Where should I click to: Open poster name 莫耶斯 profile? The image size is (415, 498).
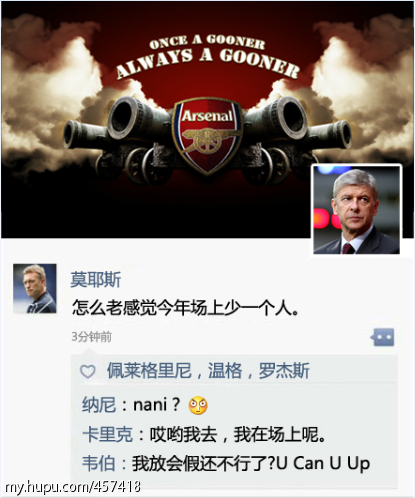[x=95, y=279]
